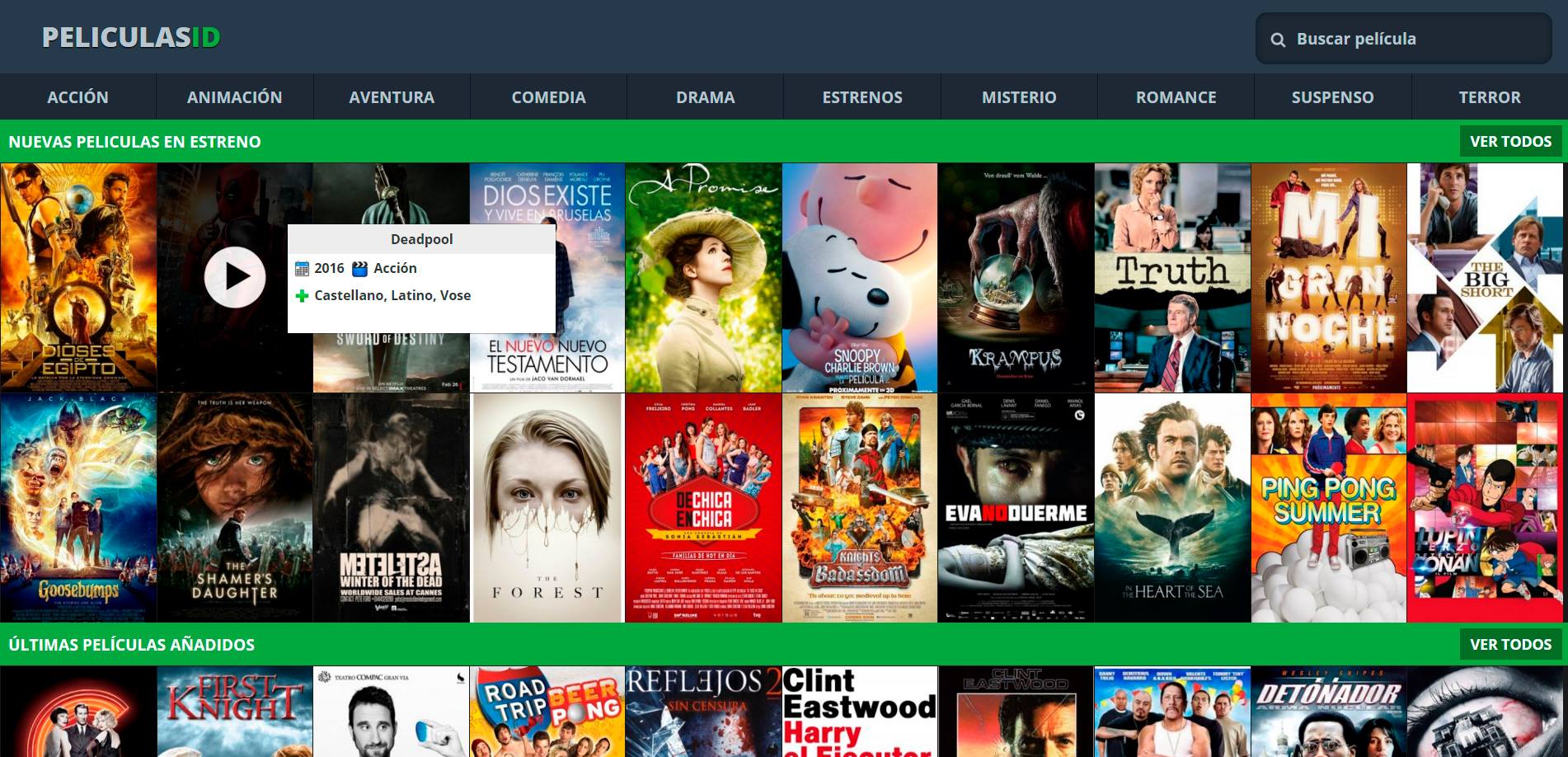Image resolution: width=1568 pixels, height=757 pixels.
Task: Open the Reflejos 2 poster
Action: (703, 712)
